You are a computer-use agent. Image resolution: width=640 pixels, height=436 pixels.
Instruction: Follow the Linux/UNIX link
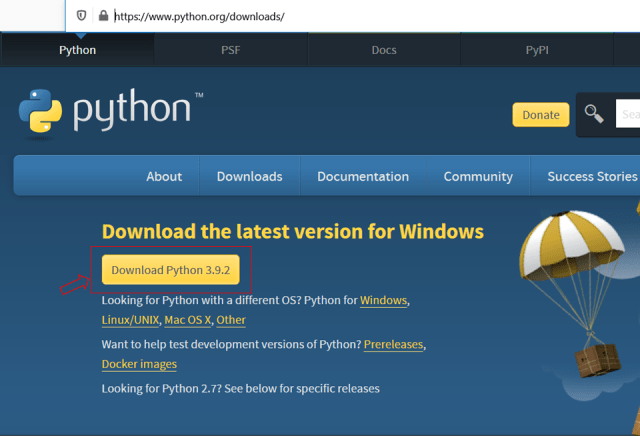click(x=130, y=320)
